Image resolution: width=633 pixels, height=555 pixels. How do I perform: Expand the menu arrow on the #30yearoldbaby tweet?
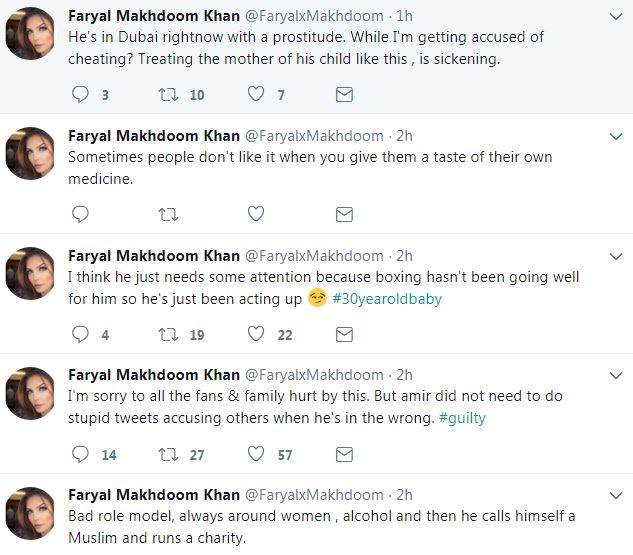click(x=613, y=256)
